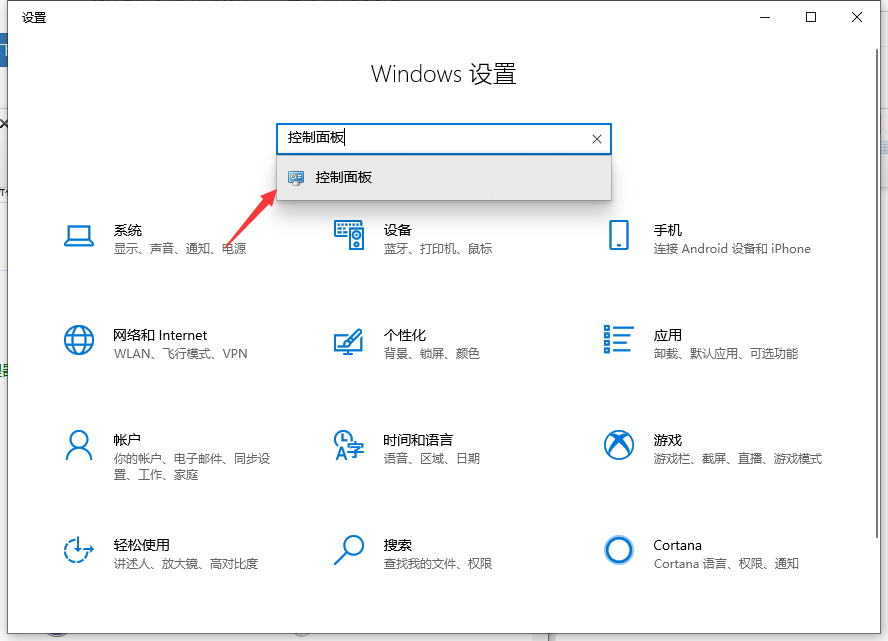Click the 个性化 settings label

pyautogui.click(x=404, y=335)
